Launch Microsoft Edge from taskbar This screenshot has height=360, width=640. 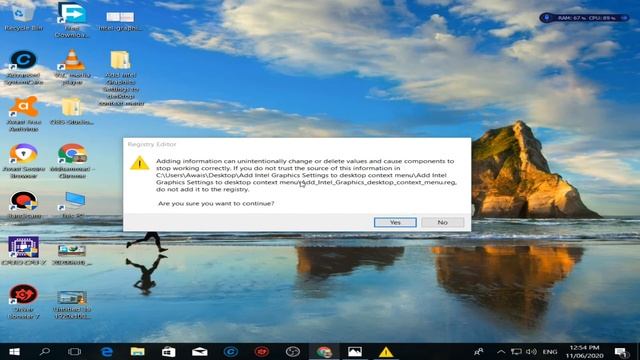point(107,352)
